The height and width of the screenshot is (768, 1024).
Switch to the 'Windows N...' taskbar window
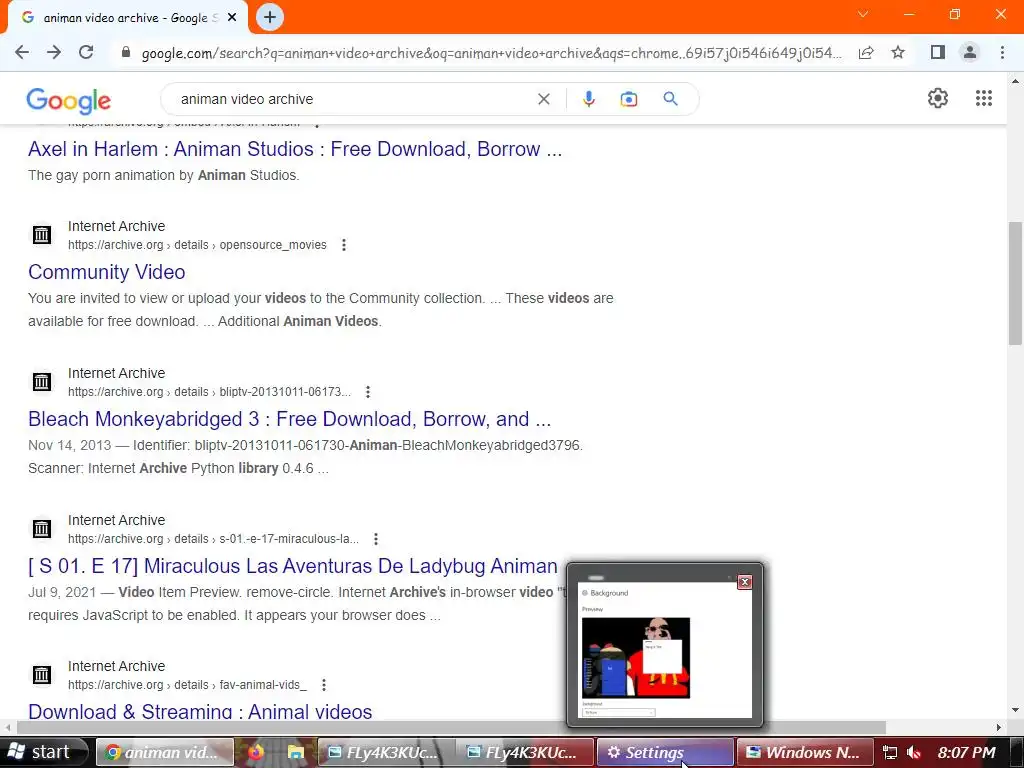805,752
